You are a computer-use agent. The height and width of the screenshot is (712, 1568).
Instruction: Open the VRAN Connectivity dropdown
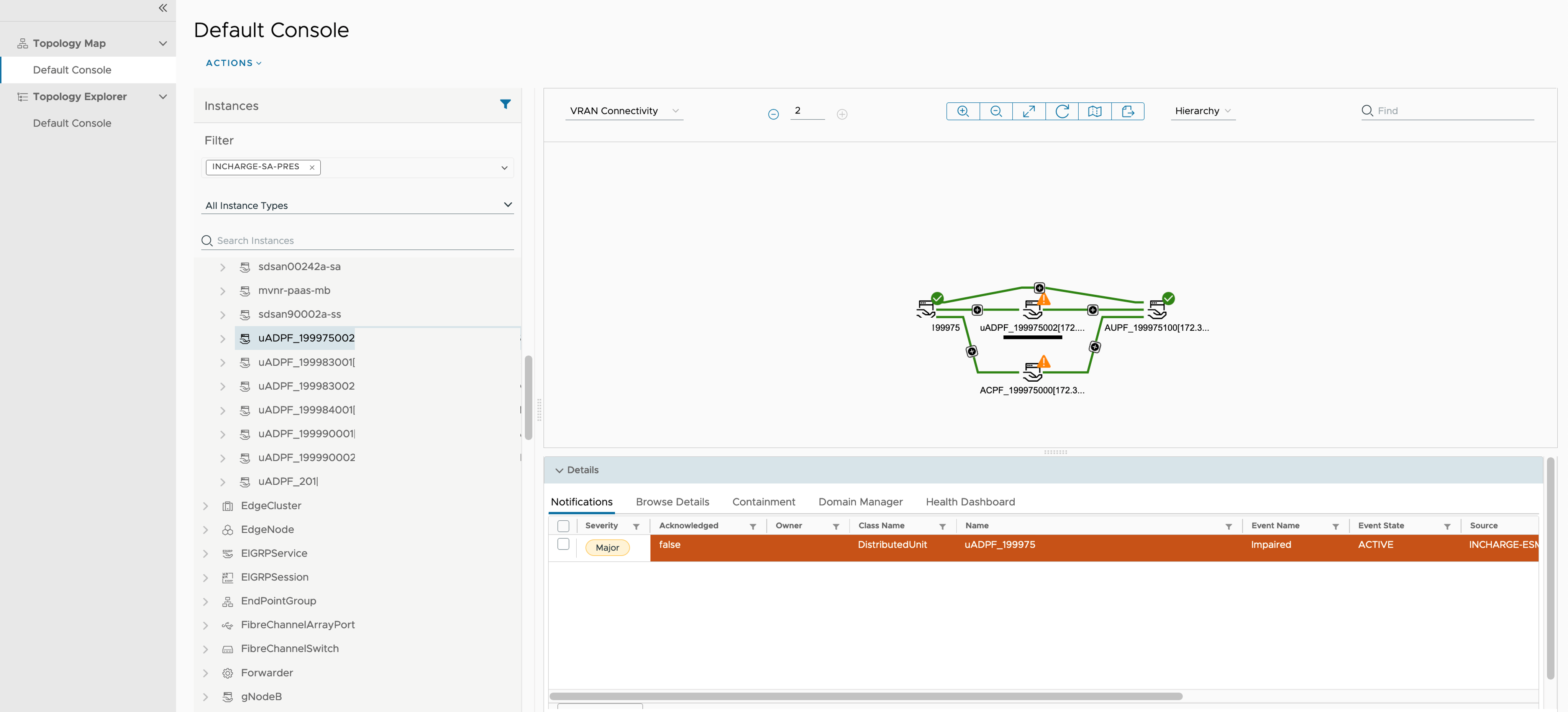coord(623,111)
